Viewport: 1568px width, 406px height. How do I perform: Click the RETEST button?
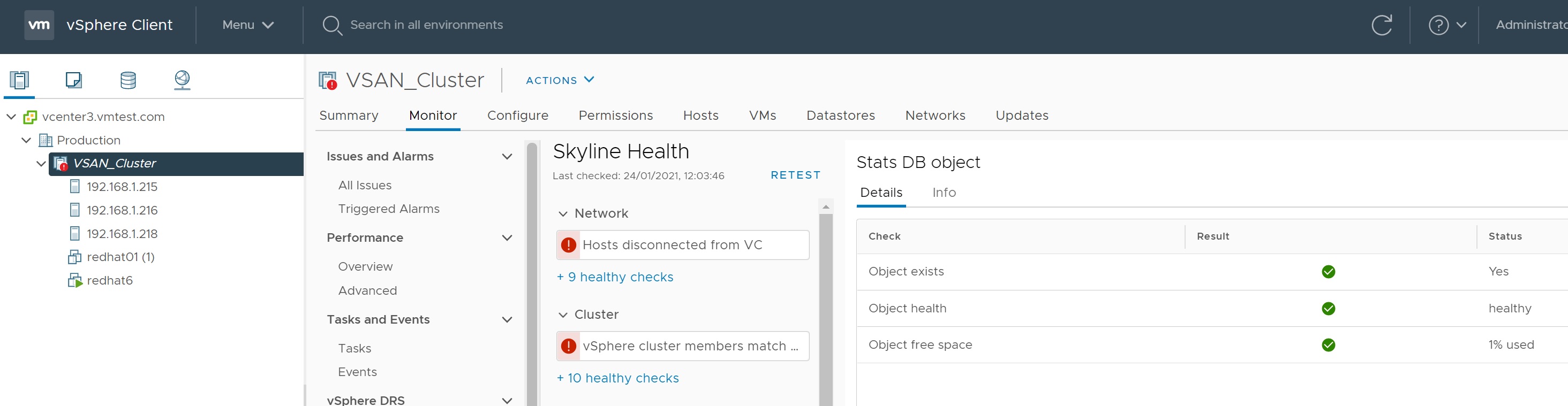[x=795, y=175]
